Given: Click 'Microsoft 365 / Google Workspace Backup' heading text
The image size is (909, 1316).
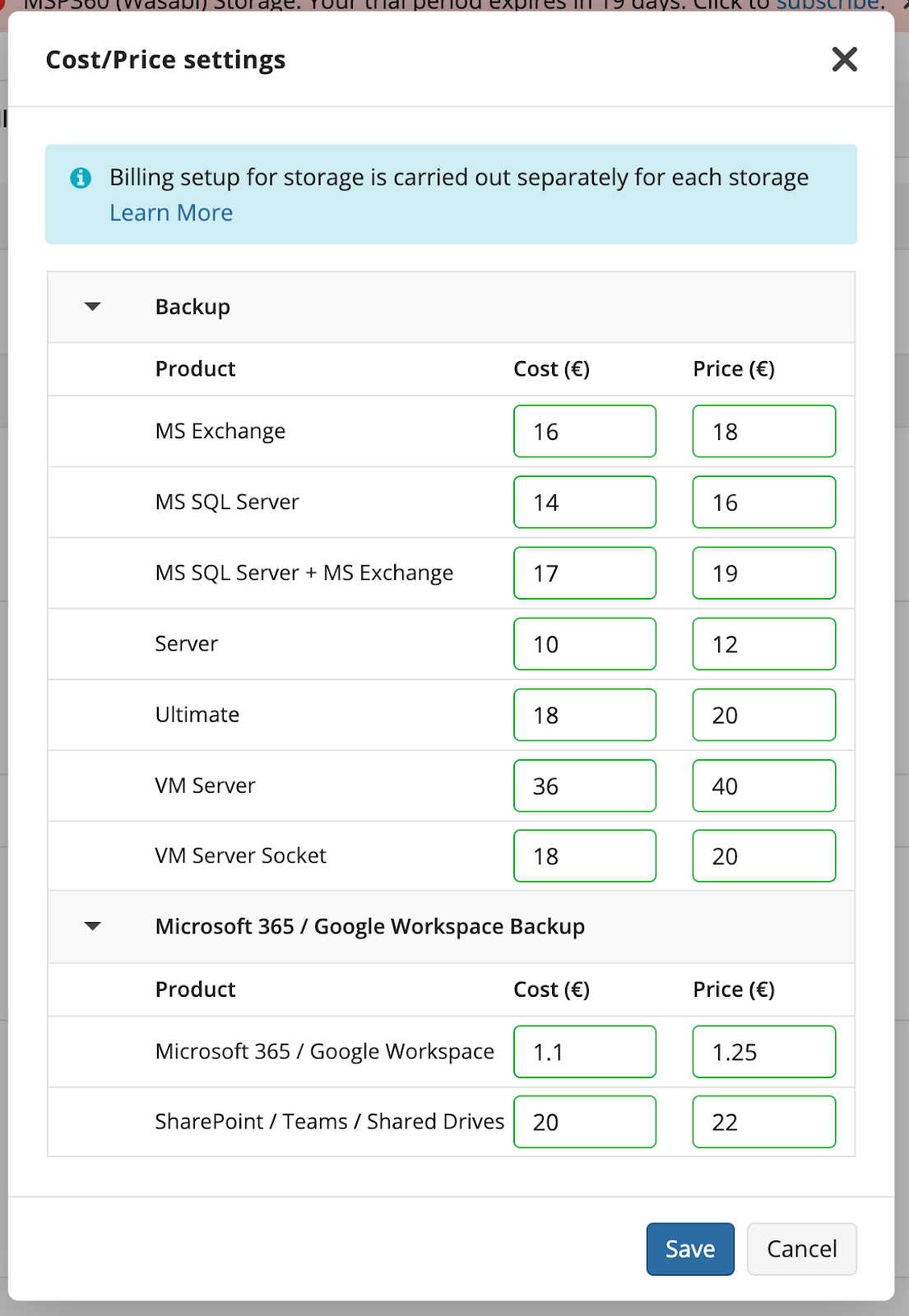Looking at the screenshot, I should point(370,926).
